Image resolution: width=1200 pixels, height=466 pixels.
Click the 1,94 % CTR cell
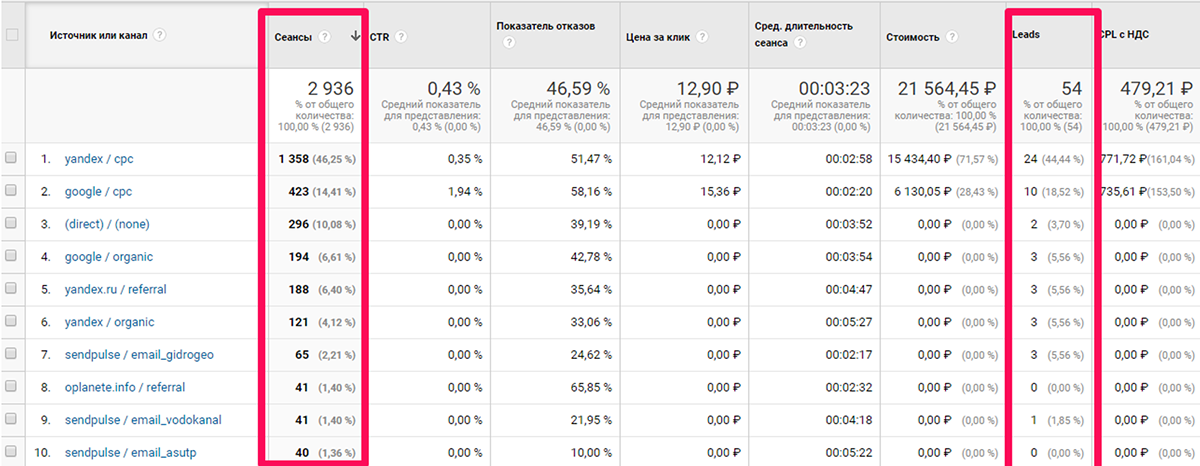(464, 191)
